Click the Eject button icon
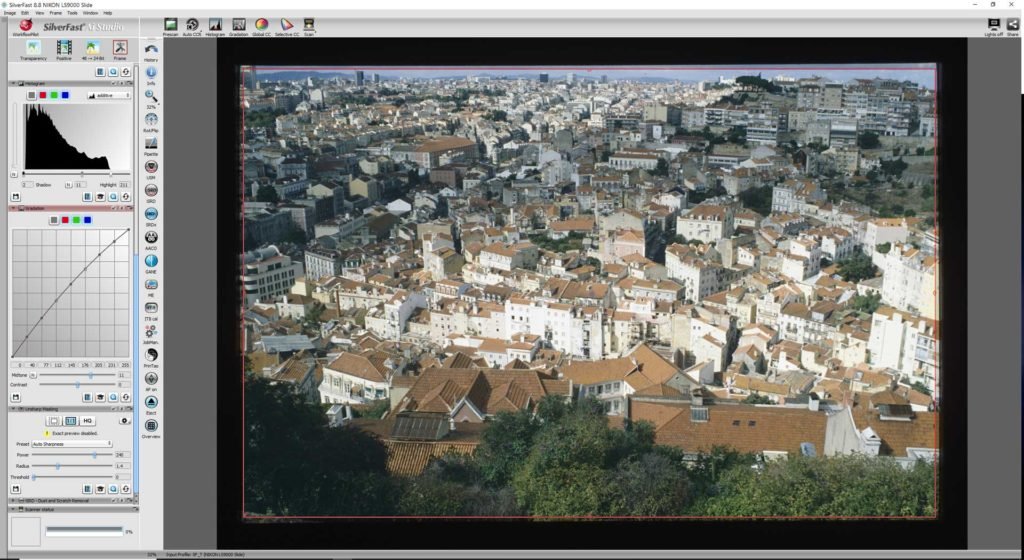 (x=151, y=401)
